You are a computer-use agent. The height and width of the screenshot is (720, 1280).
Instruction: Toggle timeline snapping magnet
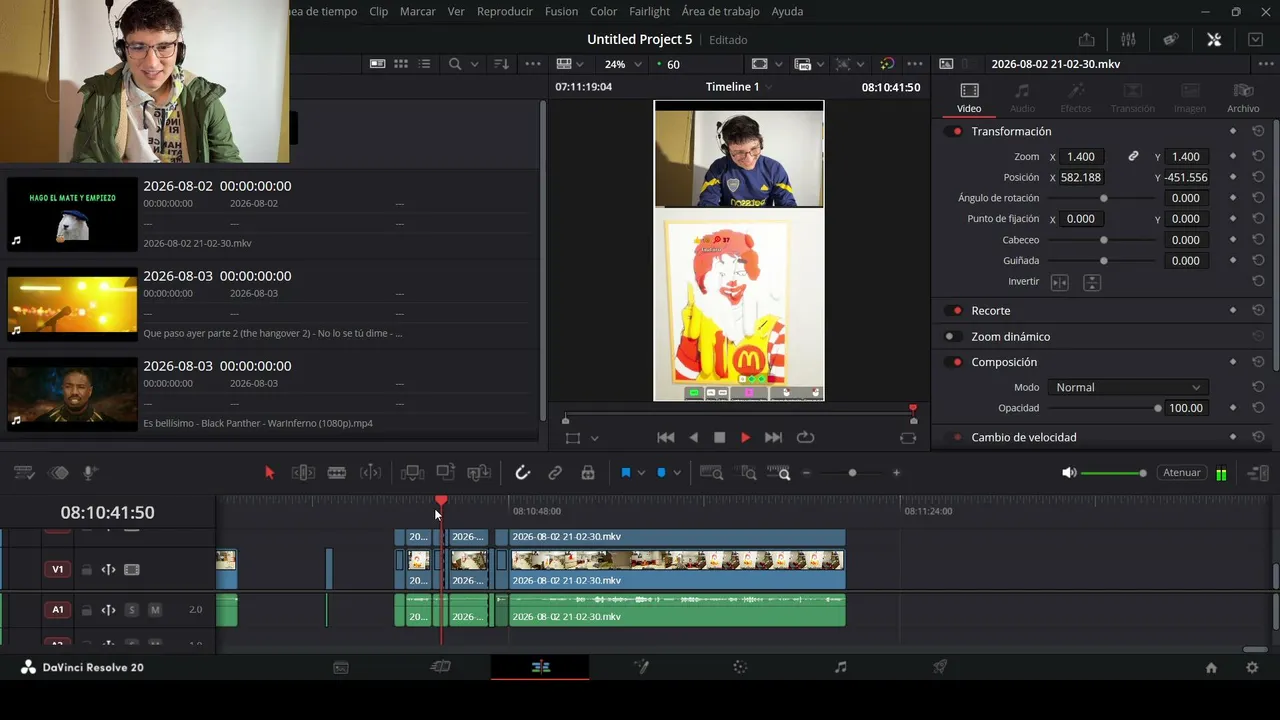click(x=522, y=473)
